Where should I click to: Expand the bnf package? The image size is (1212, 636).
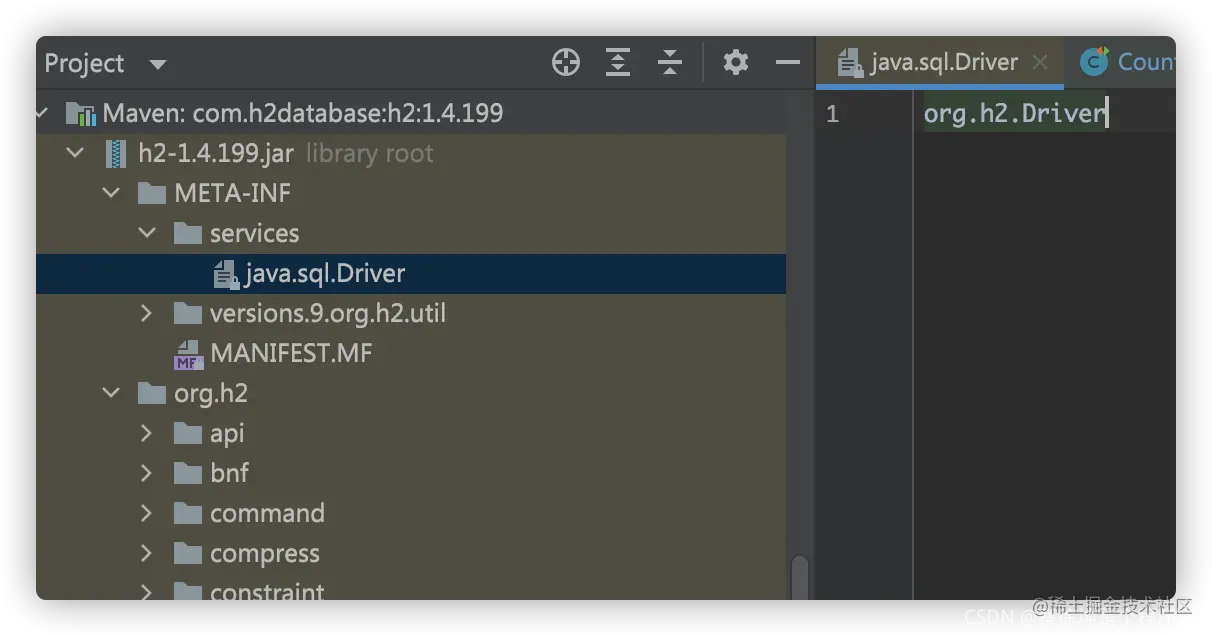coord(147,474)
